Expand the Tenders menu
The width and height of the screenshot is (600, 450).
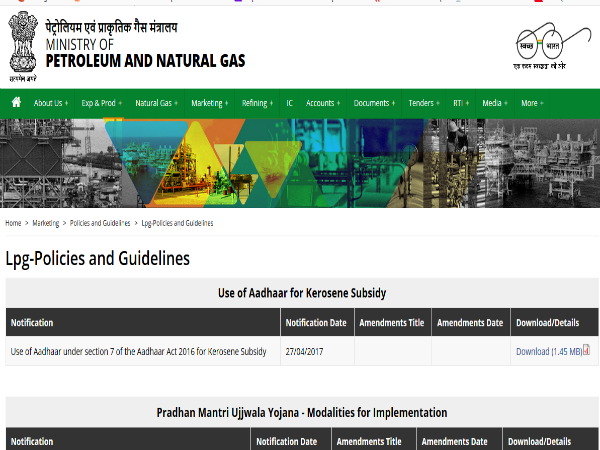tap(424, 103)
